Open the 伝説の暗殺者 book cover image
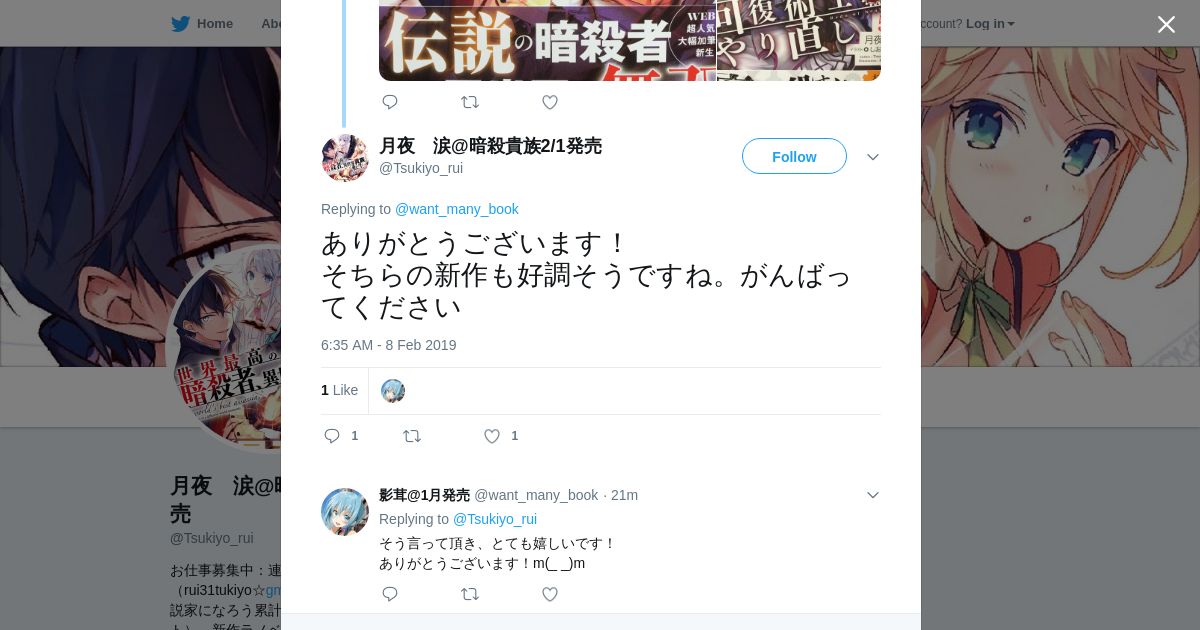Viewport: 1200px width, 630px height. pyautogui.click(x=547, y=40)
